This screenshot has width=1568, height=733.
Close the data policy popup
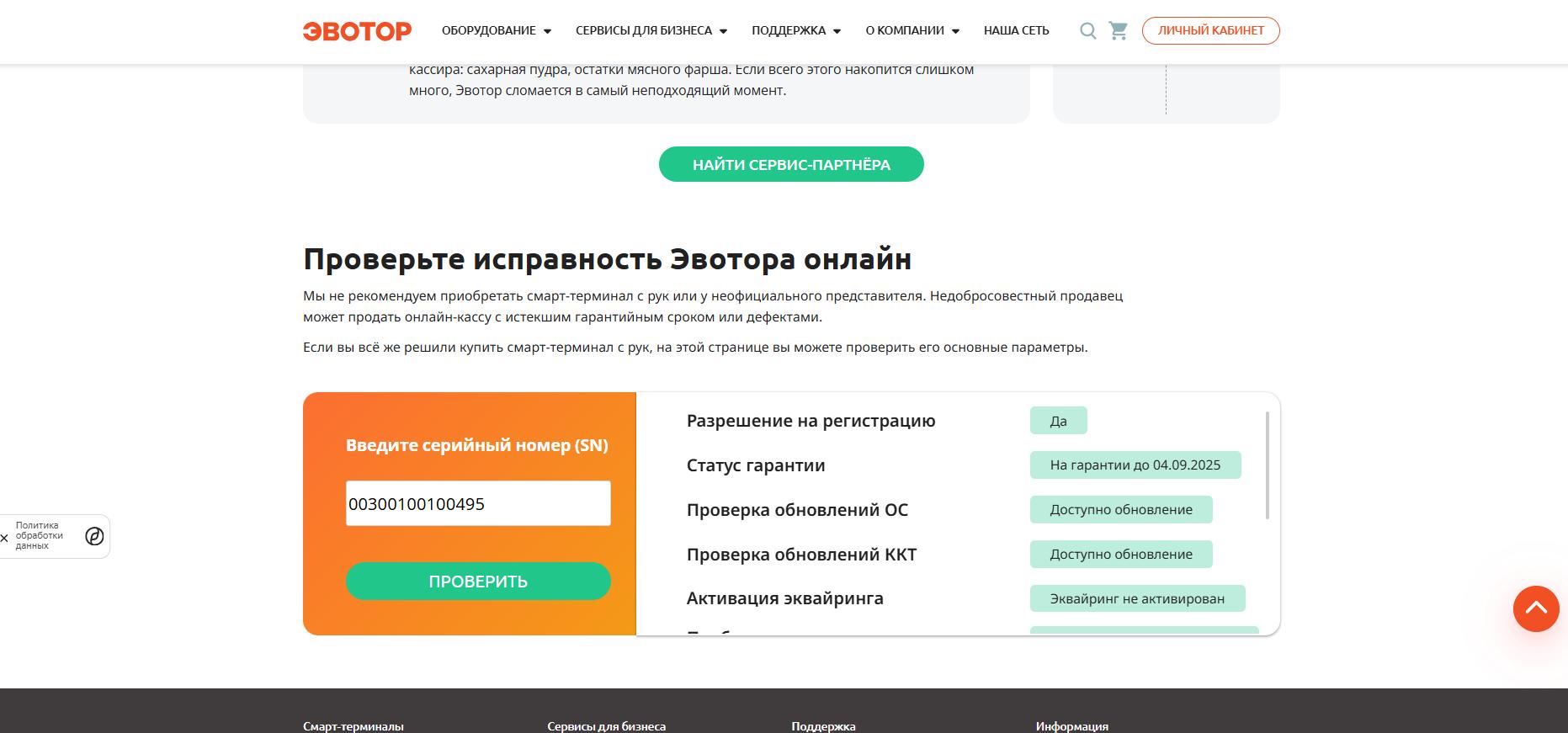click(x=4, y=537)
